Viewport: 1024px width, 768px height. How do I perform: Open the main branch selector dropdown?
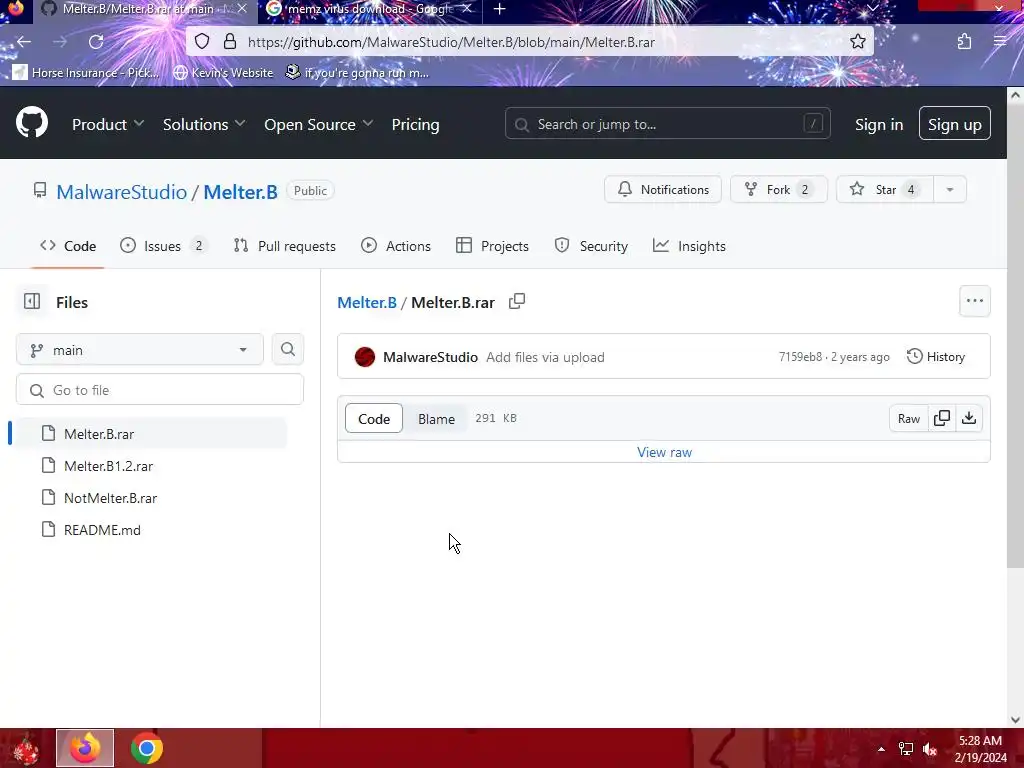(140, 349)
